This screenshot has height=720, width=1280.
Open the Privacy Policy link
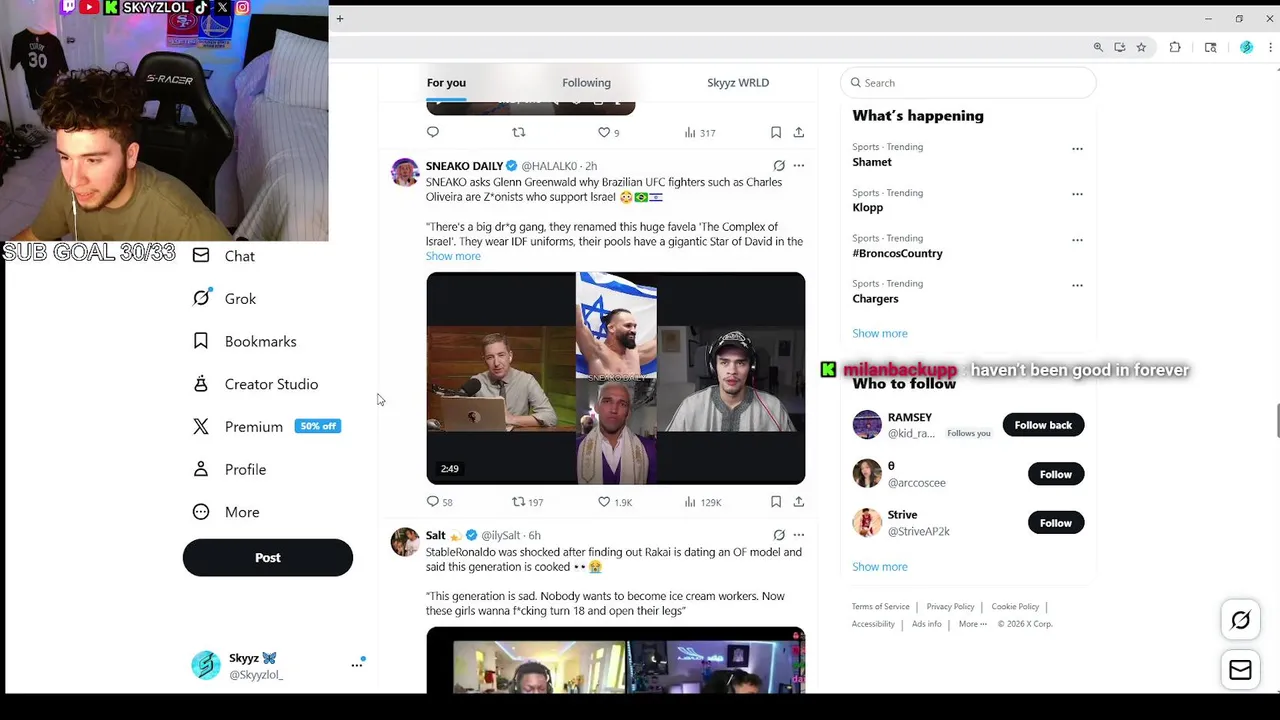coord(950,607)
